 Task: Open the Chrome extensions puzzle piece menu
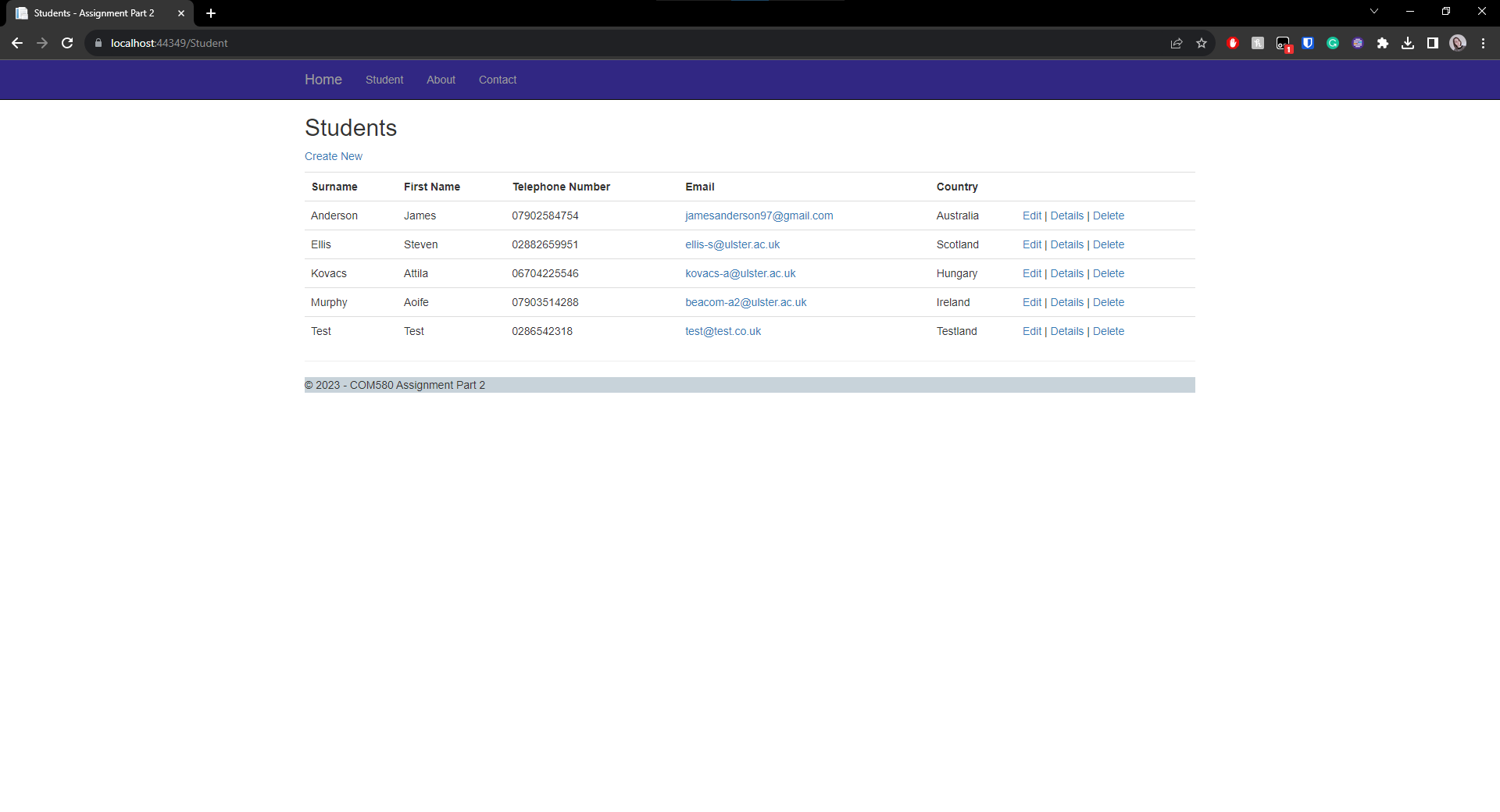coord(1384,43)
